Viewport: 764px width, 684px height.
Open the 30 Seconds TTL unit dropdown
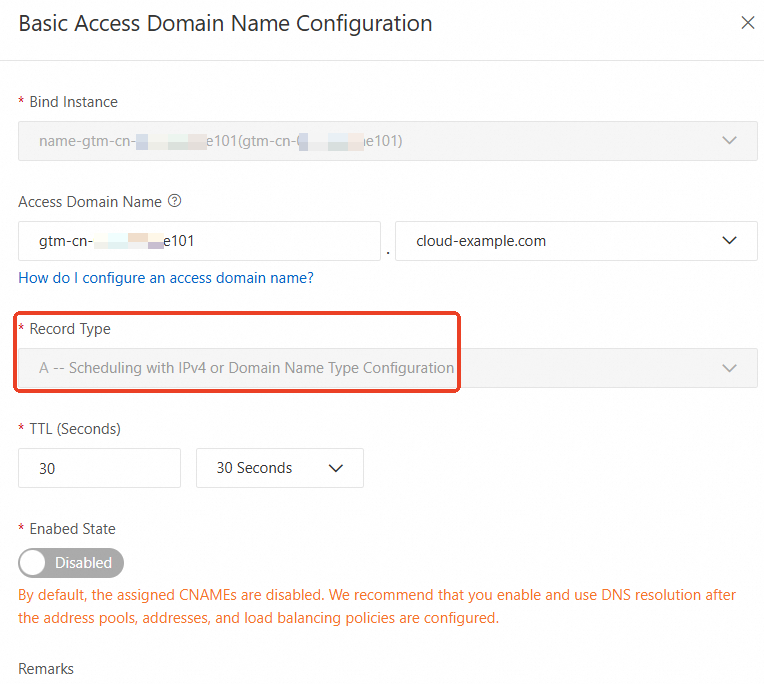279,468
